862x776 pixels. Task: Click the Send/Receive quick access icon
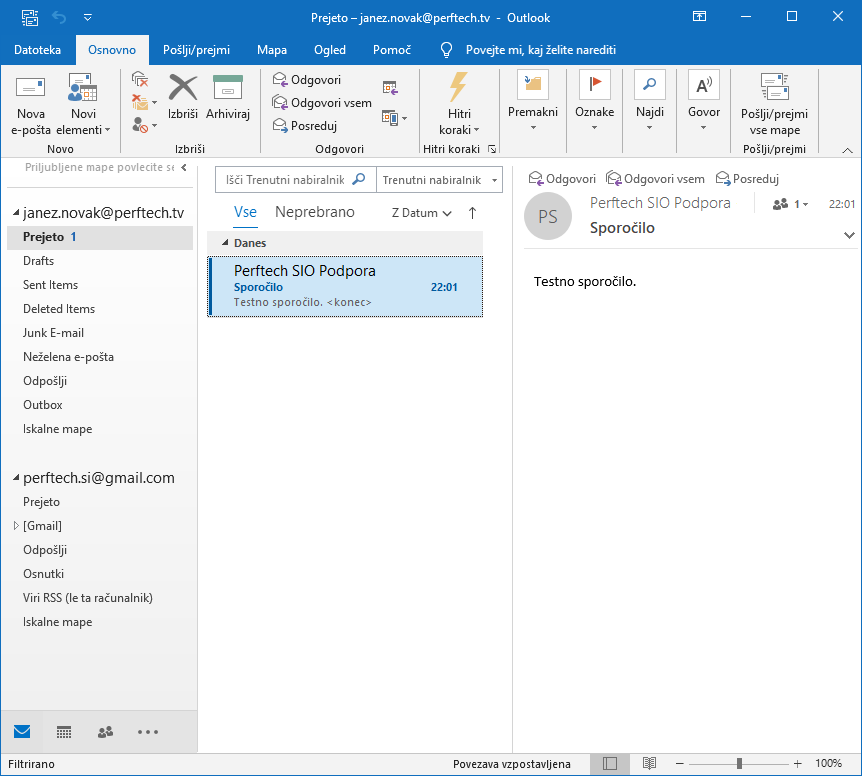point(30,18)
